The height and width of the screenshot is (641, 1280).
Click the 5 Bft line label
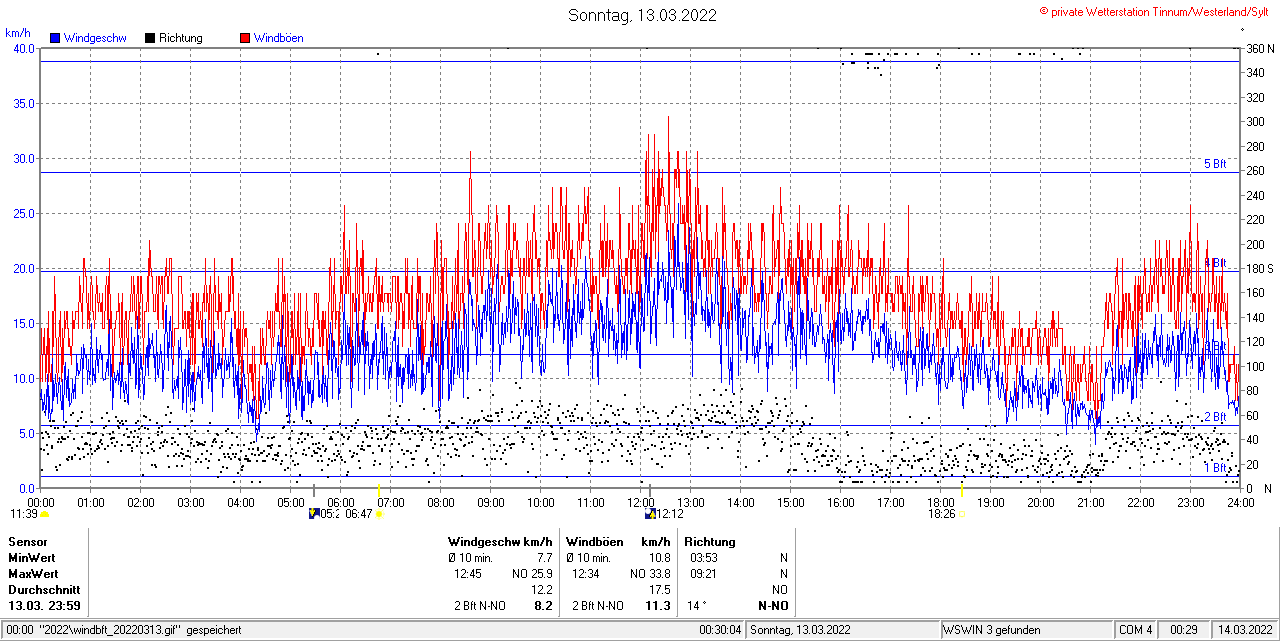(1214, 164)
